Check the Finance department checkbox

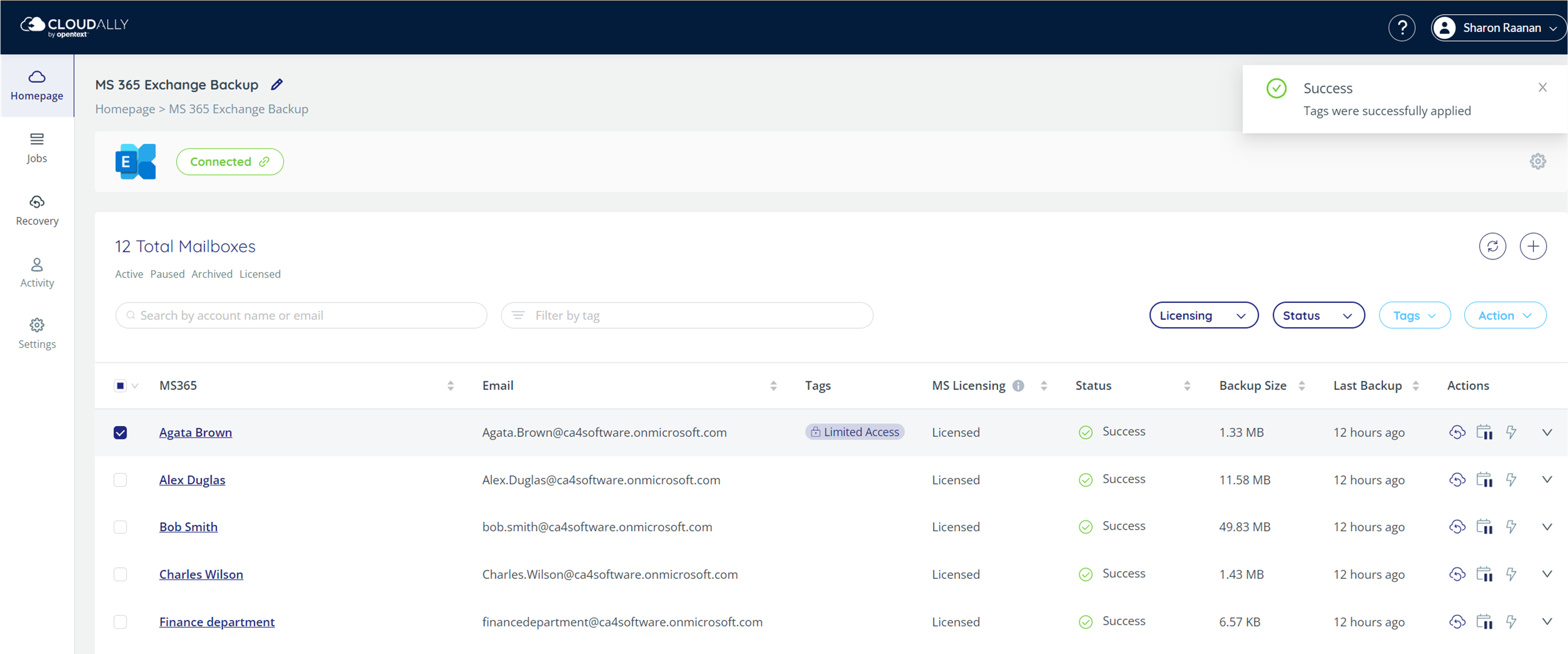(120, 622)
